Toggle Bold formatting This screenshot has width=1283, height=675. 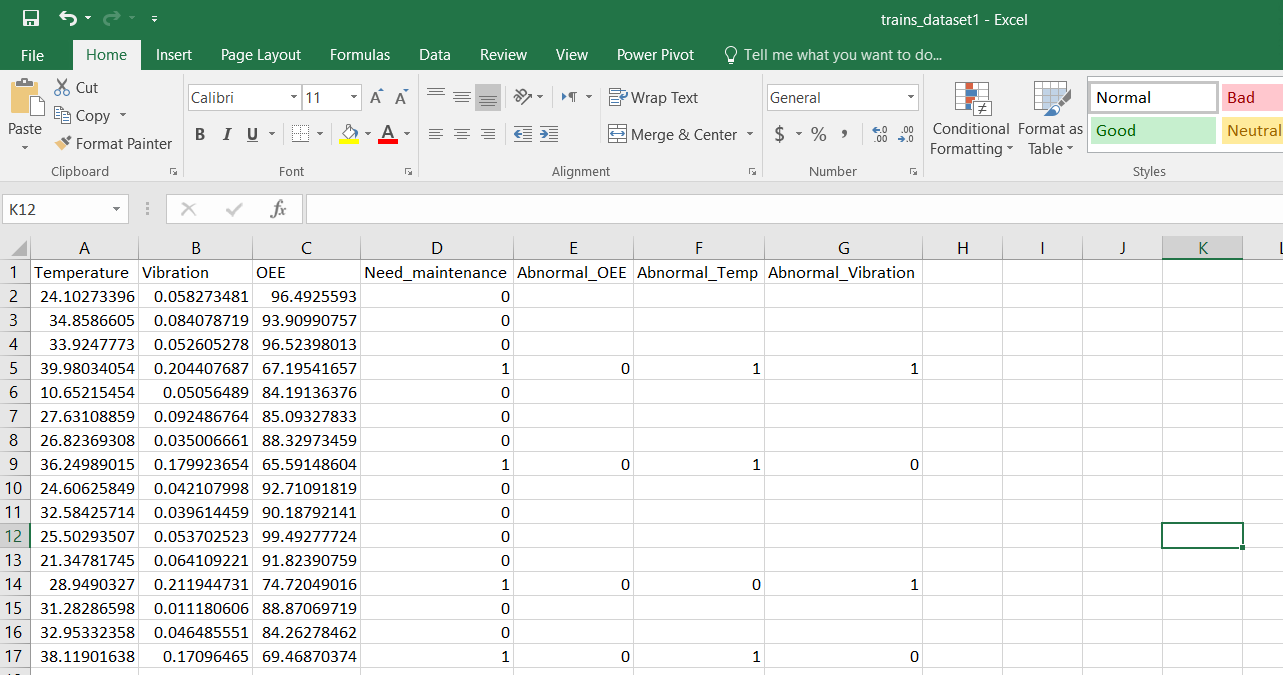click(200, 134)
